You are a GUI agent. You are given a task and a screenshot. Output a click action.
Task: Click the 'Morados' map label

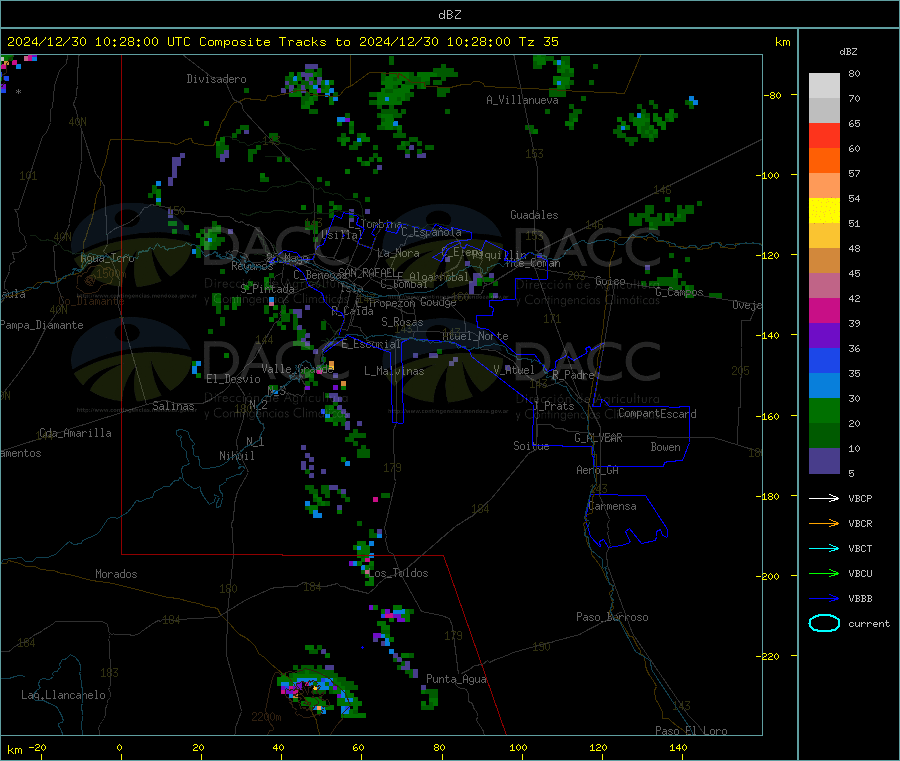tap(116, 574)
